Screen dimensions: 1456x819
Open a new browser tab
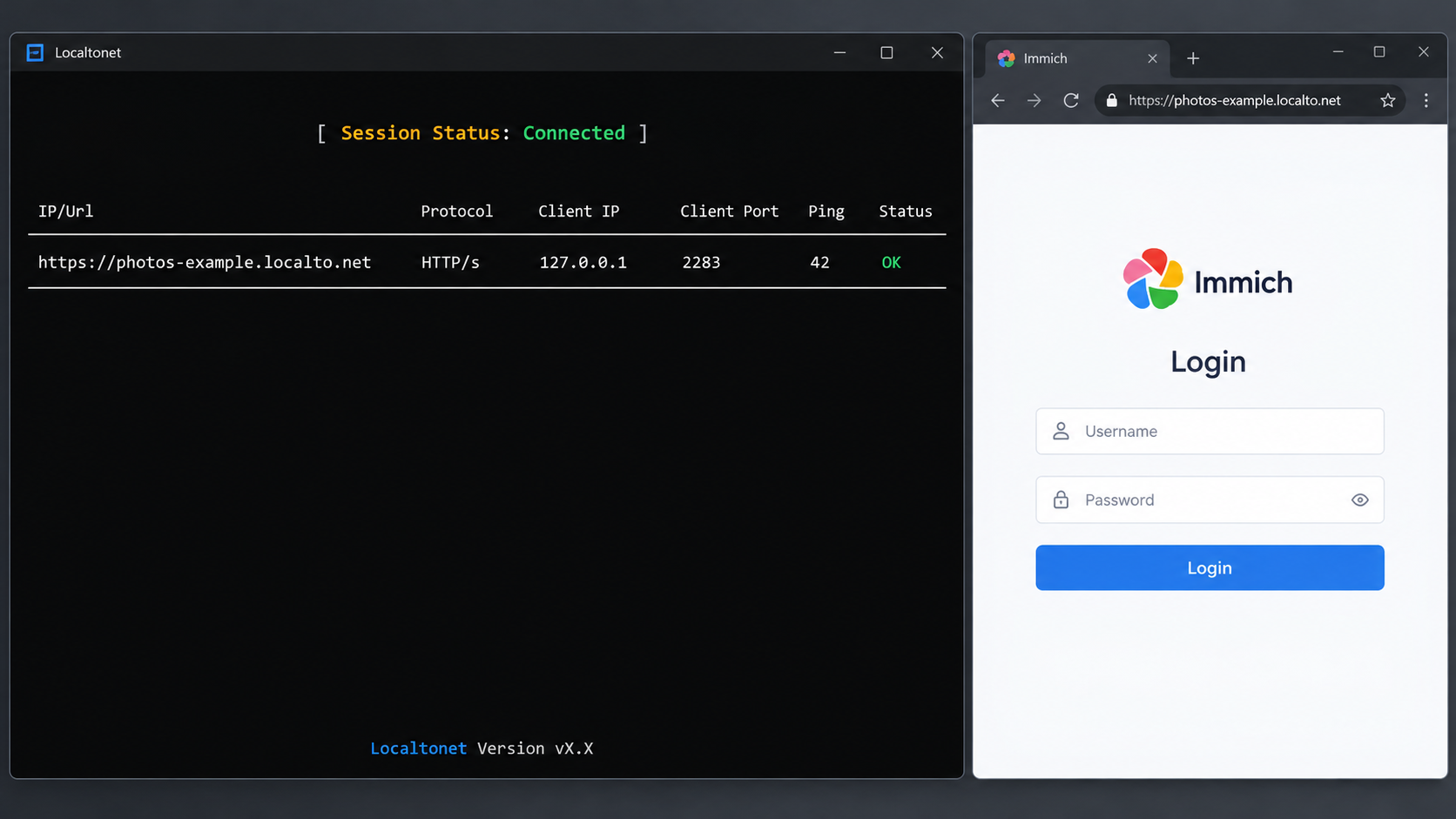[1193, 58]
